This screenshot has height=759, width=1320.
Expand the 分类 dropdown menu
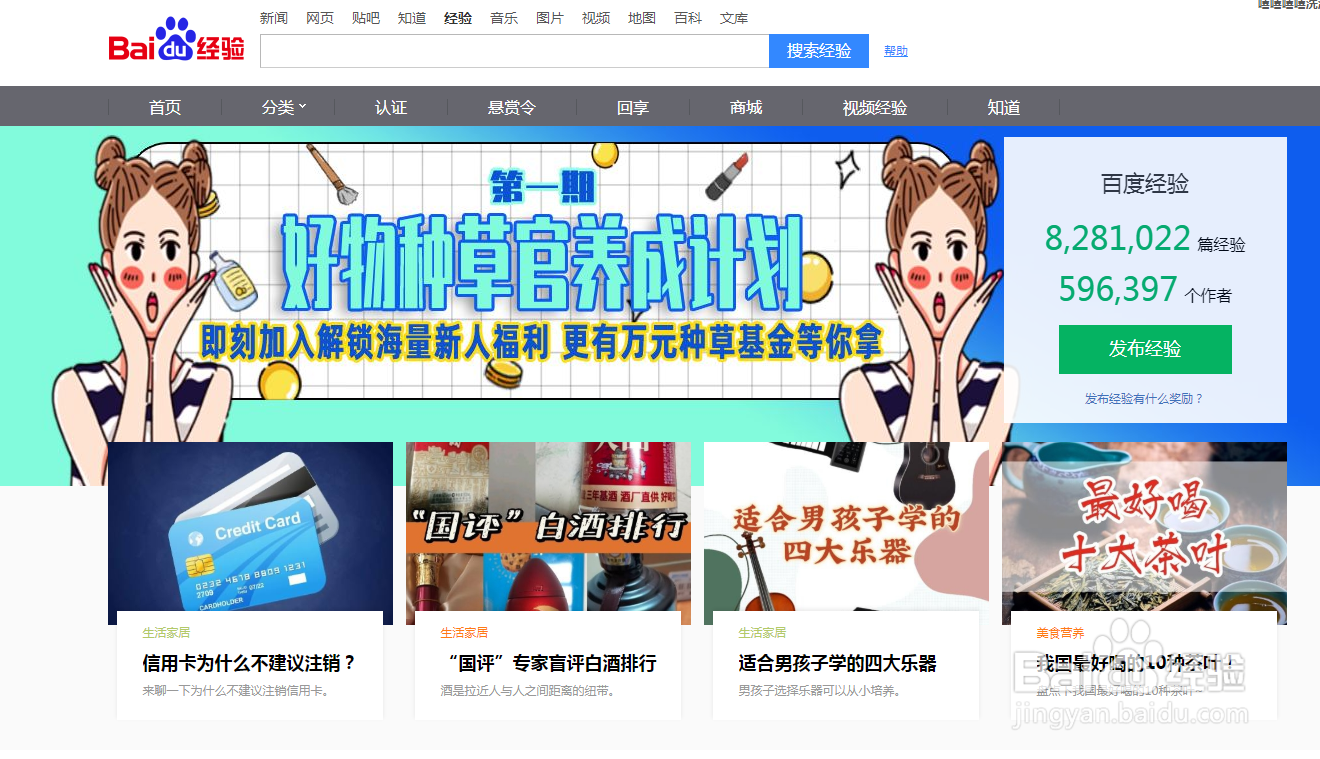(284, 107)
